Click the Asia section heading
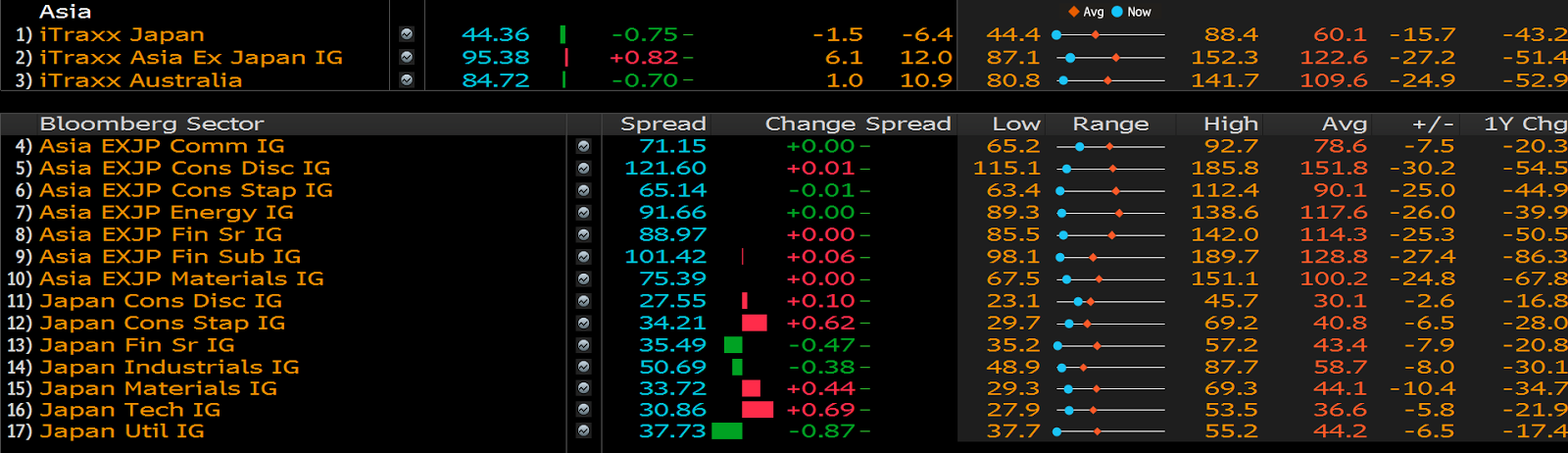 point(66,12)
